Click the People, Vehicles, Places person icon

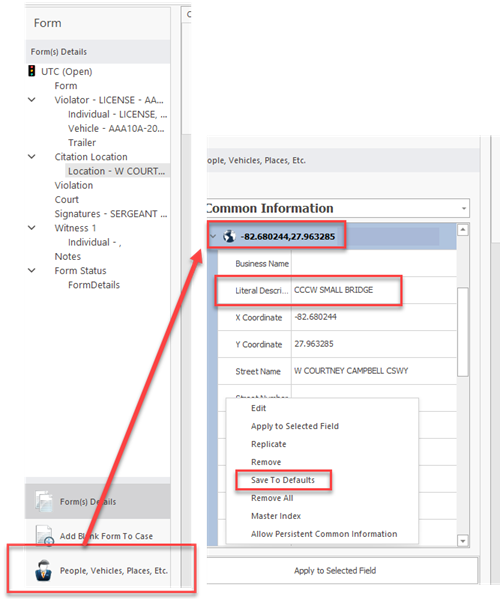point(44,570)
